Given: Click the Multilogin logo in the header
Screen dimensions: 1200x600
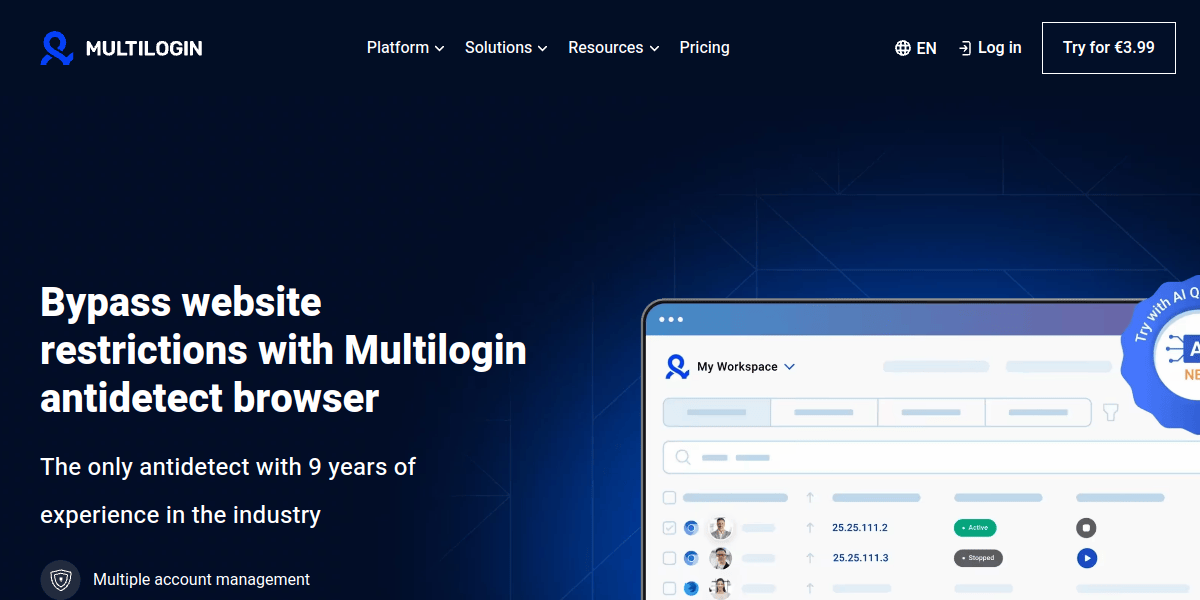Looking at the screenshot, I should point(121,48).
